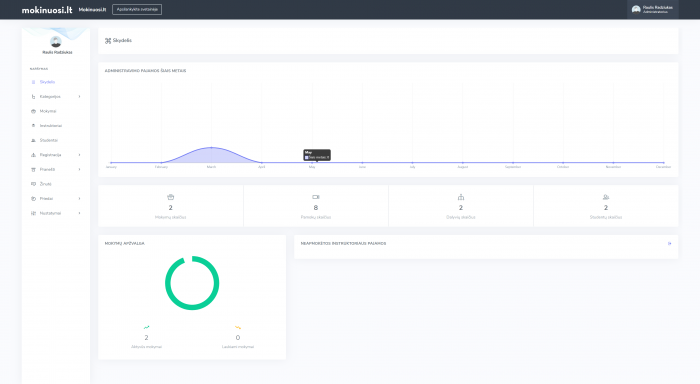Expand the Pranešti submenu arrow
The height and width of the screenshot is (384, 700).
click(x=79, y=170)
